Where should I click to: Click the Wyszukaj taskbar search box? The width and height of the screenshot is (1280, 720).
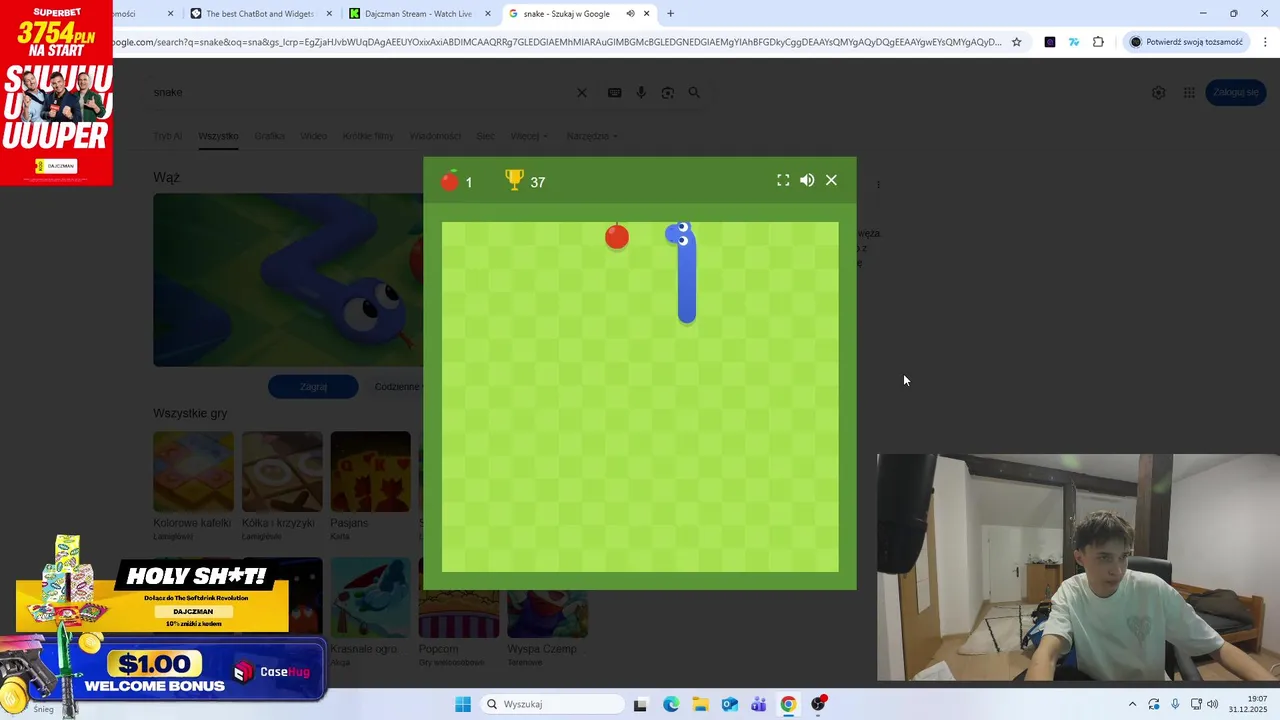pos(551,704)
